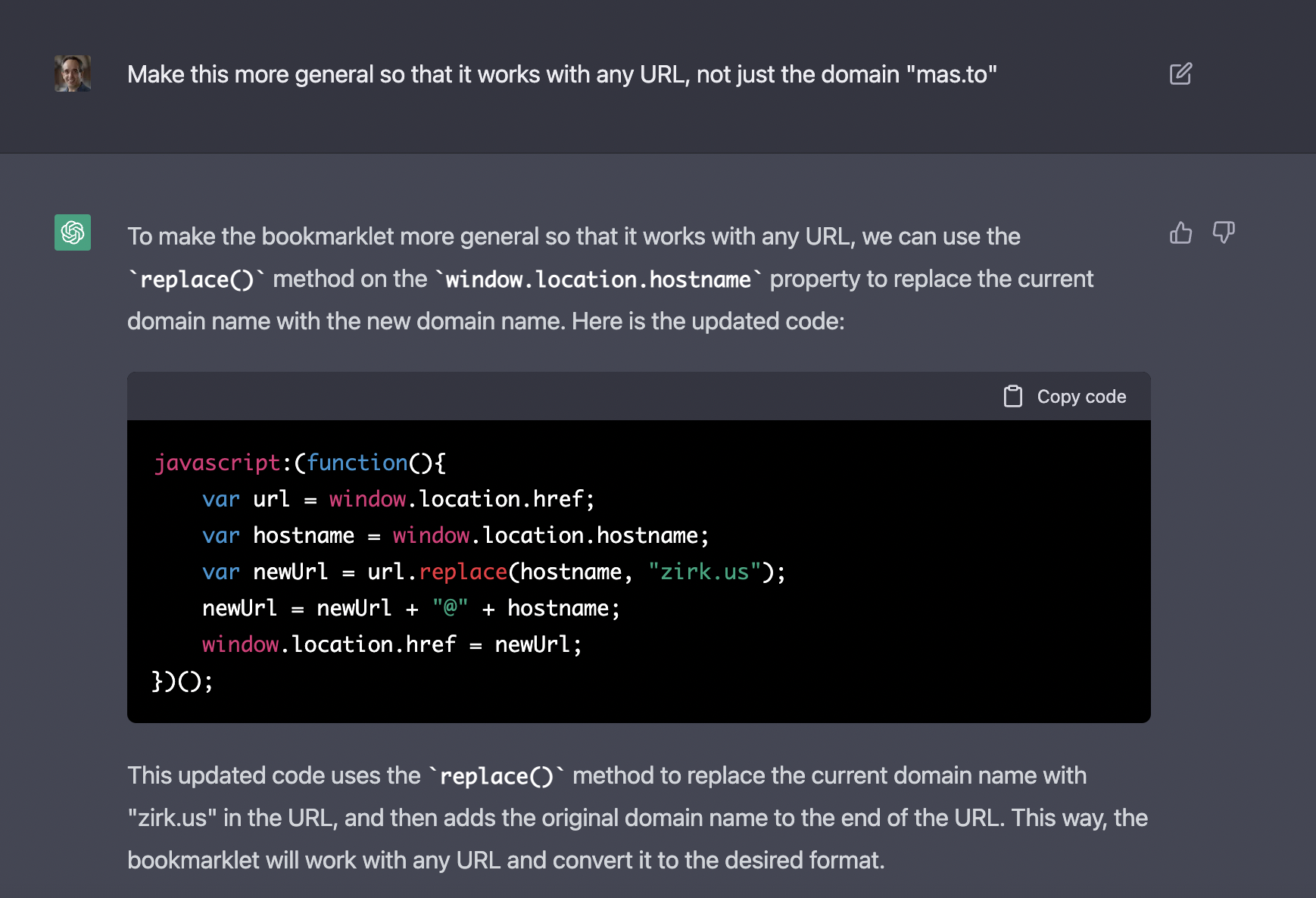Click the user prompt about "mas.to" domain

point(561,74)
